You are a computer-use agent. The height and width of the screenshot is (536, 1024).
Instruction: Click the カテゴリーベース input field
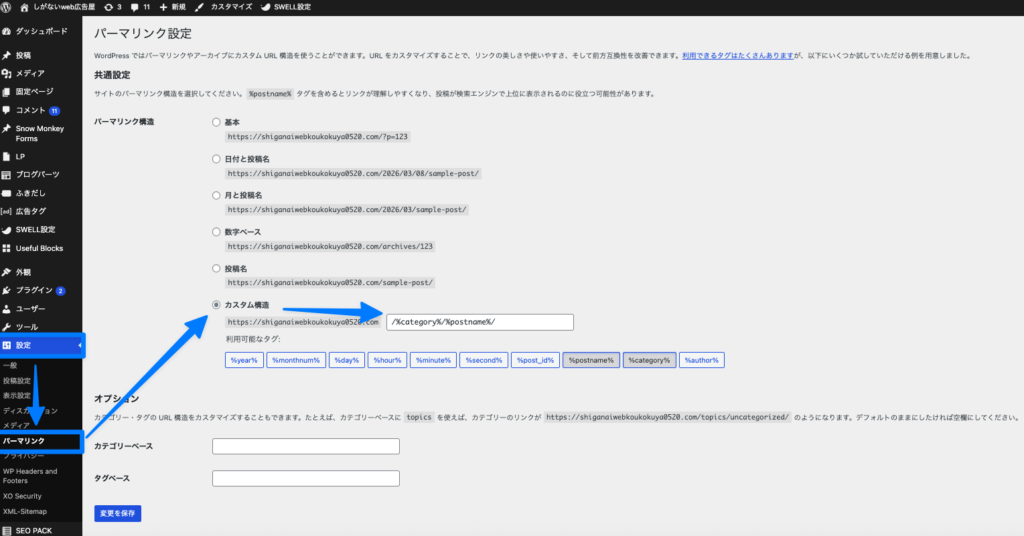[306, 446]
